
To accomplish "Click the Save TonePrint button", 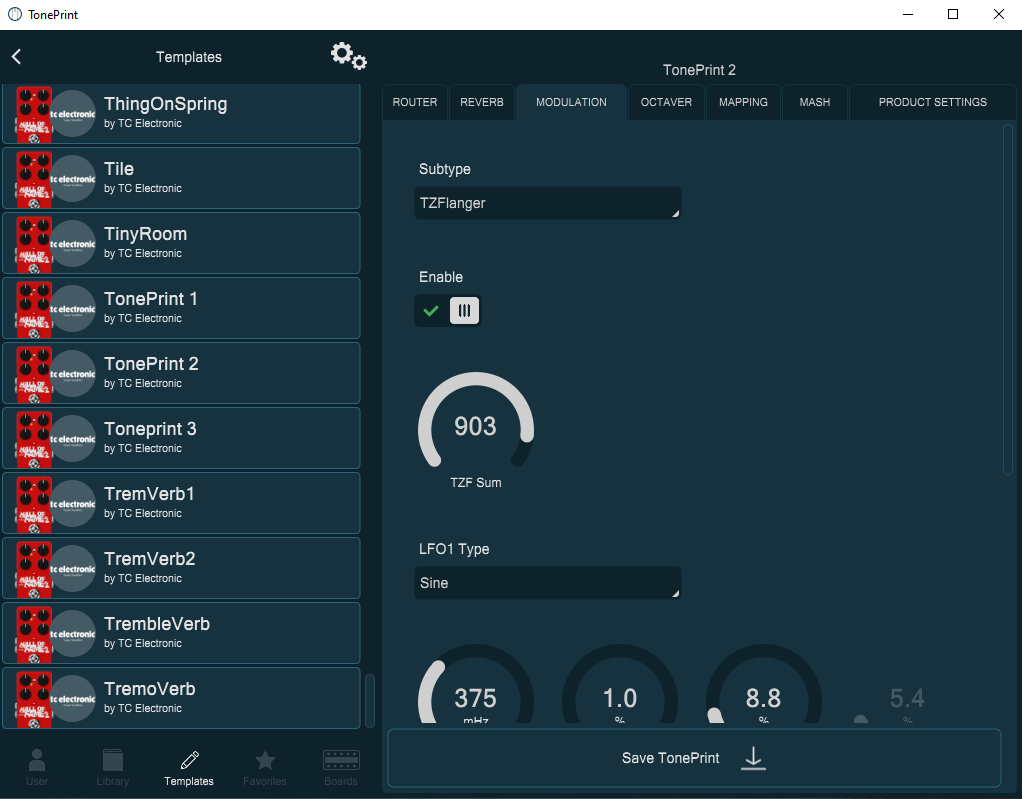I will [x=694, y=758].
